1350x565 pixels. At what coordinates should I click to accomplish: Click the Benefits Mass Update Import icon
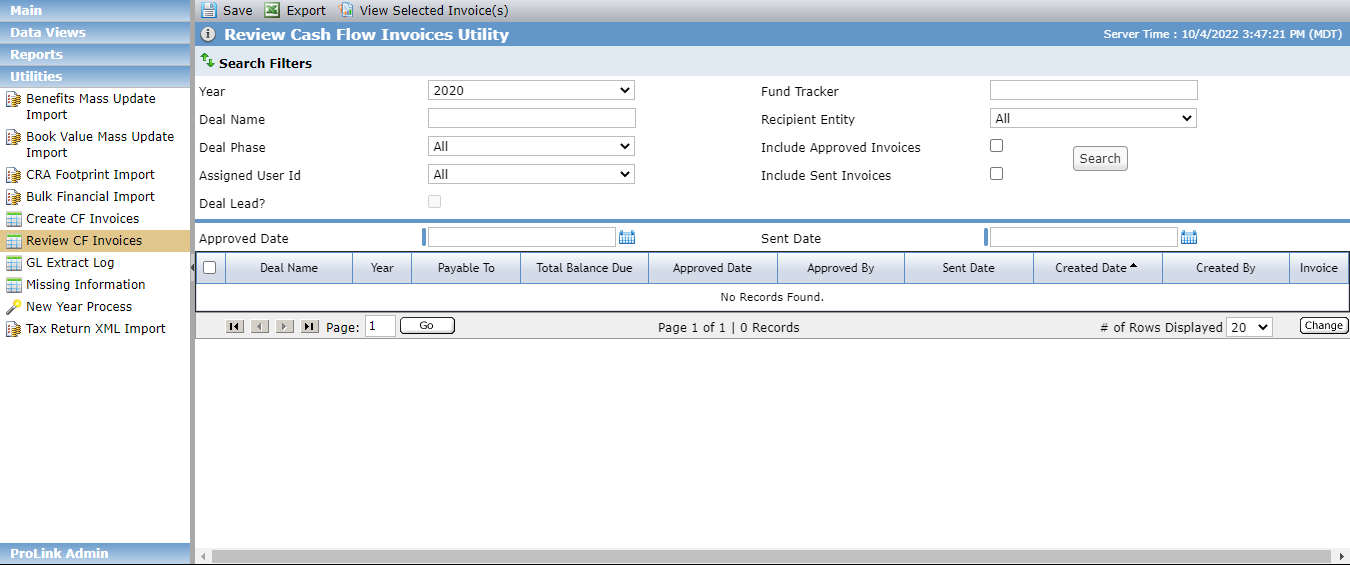pyautogui.click(x=14, y=100)
